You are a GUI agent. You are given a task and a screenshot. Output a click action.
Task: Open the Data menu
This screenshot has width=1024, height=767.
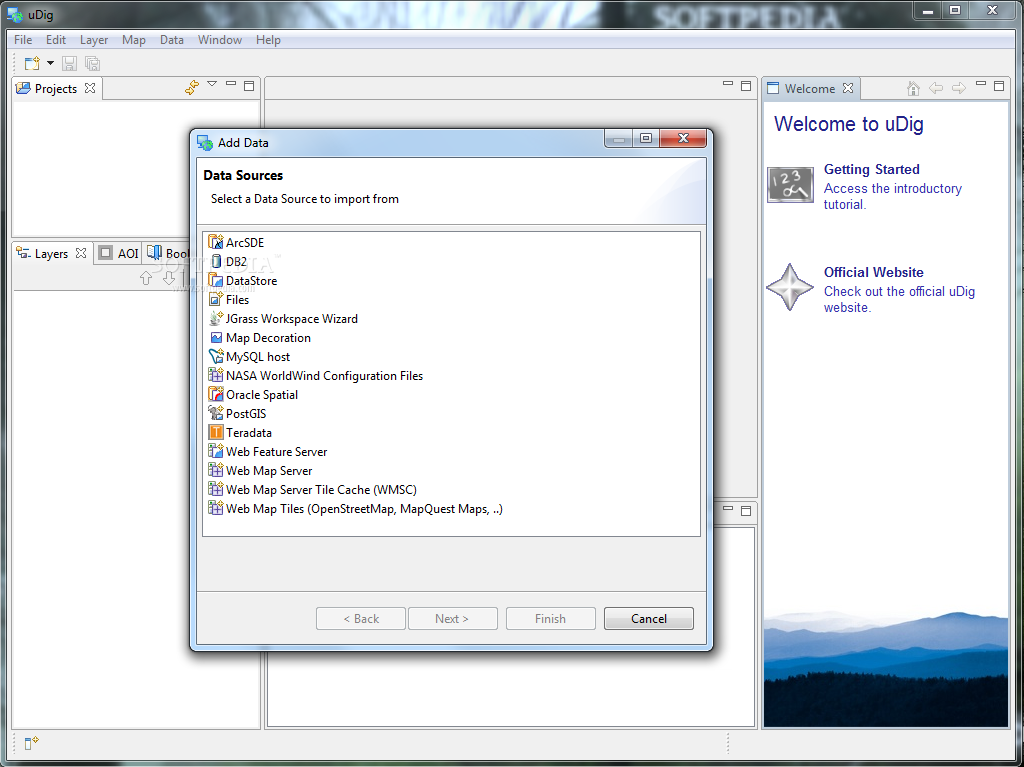[x=172, y=40]
